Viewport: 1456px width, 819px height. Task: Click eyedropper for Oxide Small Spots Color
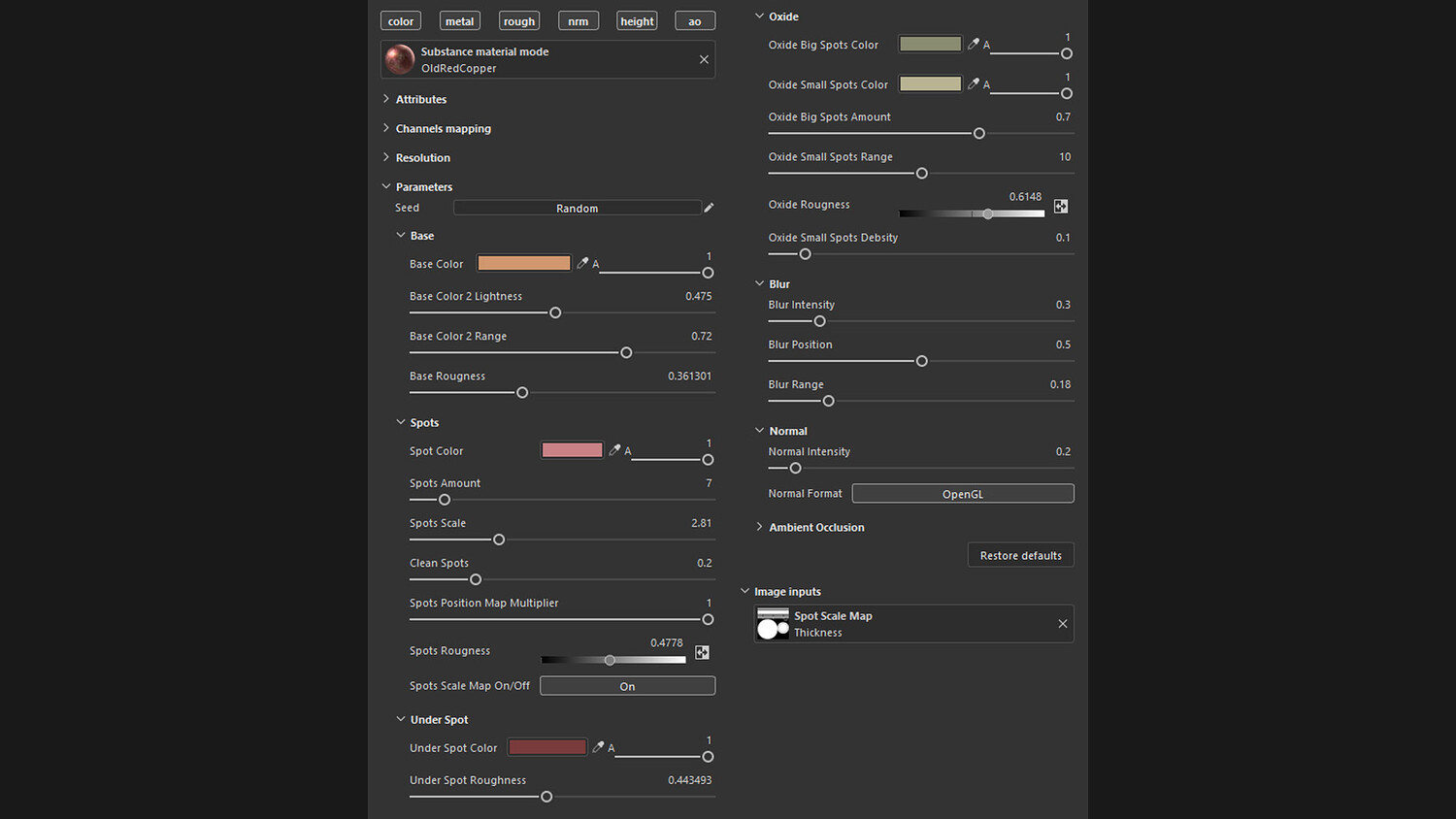pyautogui.click(x=974, y=83)
